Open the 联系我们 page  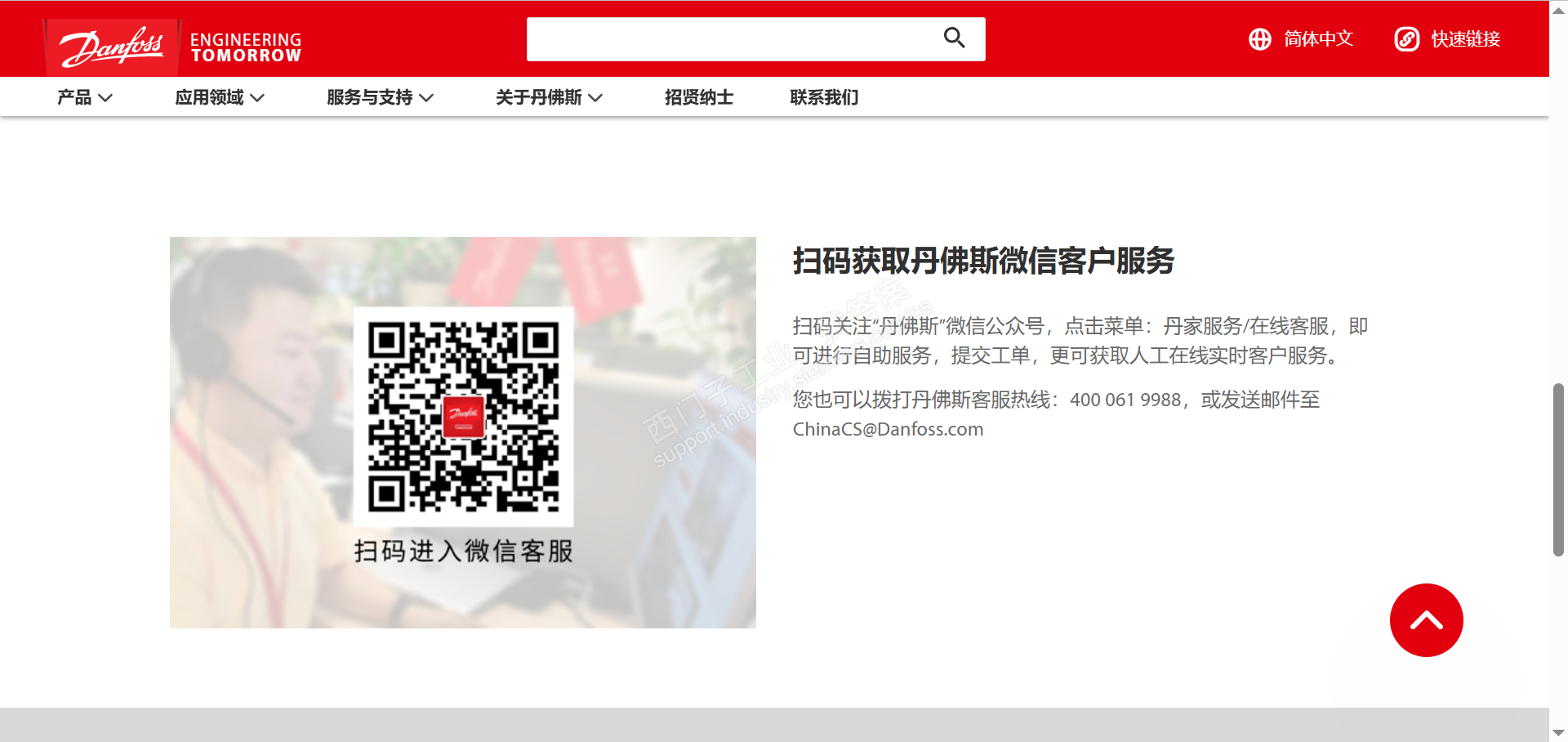click(x=824, y=98)
